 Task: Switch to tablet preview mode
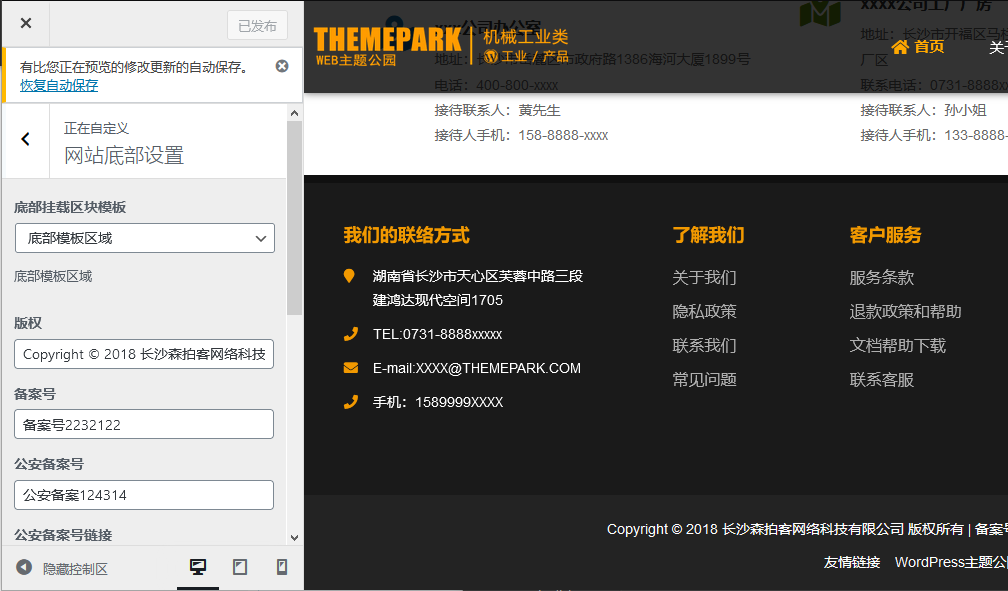pyautogui.click(x=239, y=566)
